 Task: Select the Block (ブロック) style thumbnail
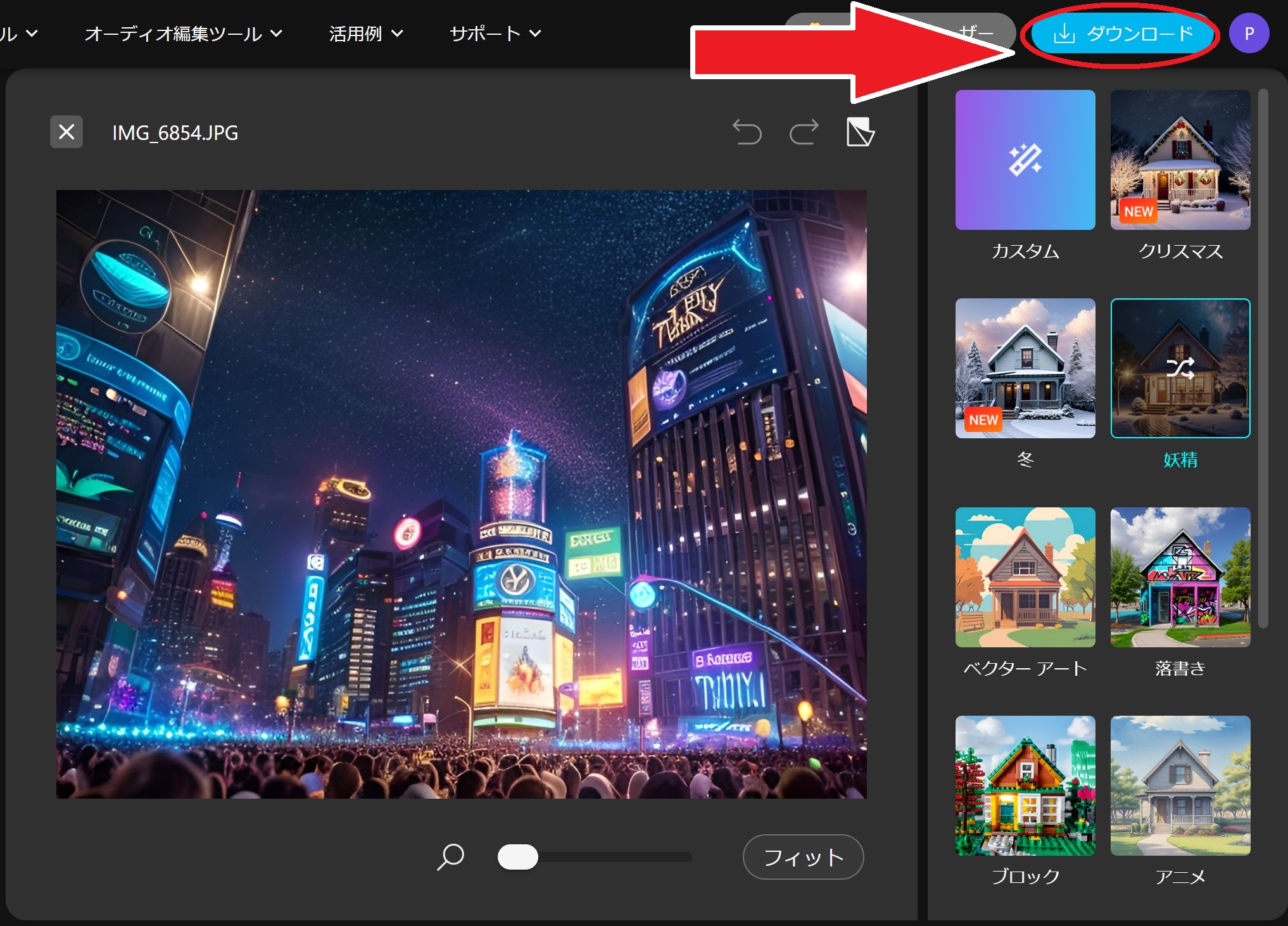[1025, 785]
